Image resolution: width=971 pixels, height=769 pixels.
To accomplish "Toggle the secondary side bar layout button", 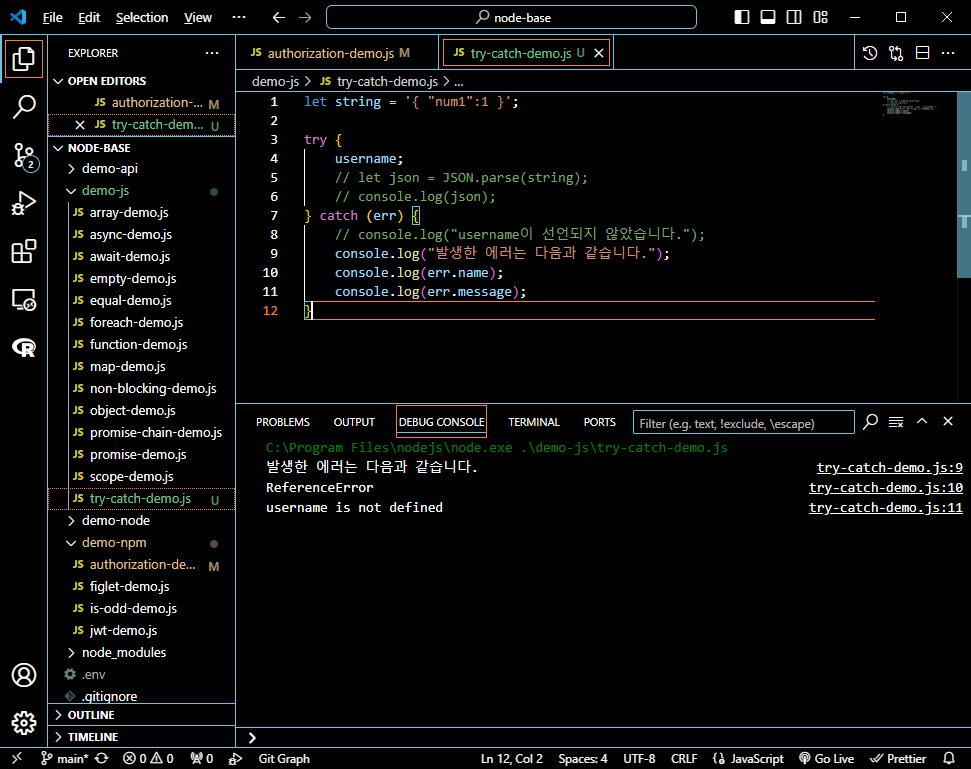I will pos(794,17).
